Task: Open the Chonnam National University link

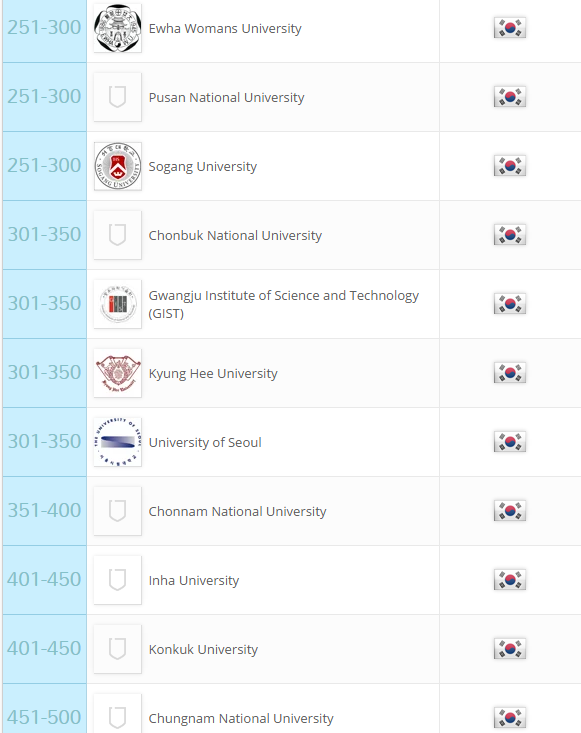Action: pos(237,511)
